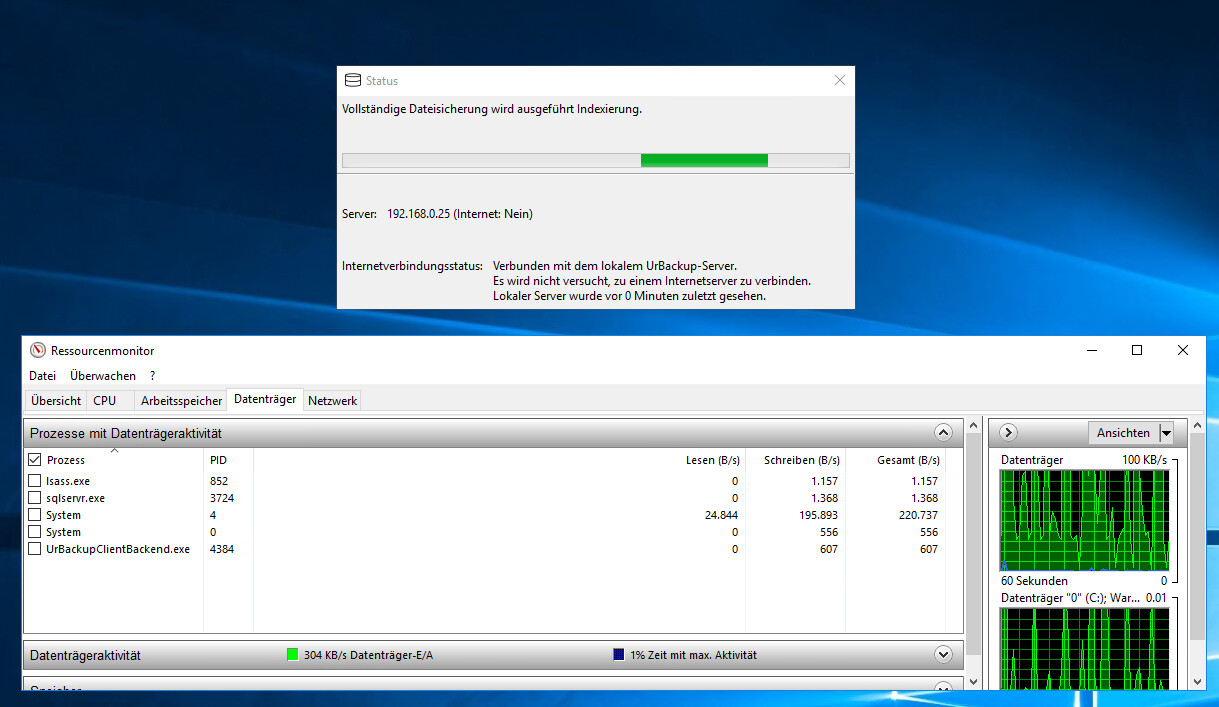1219x707 pixels.
Task: Click the Status window database icon
Action: (352, 81)
